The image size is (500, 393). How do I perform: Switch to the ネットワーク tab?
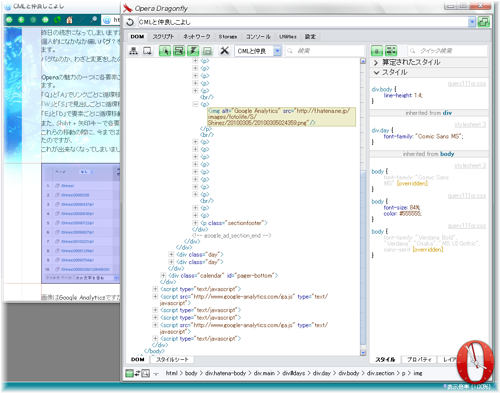(197, 36)
